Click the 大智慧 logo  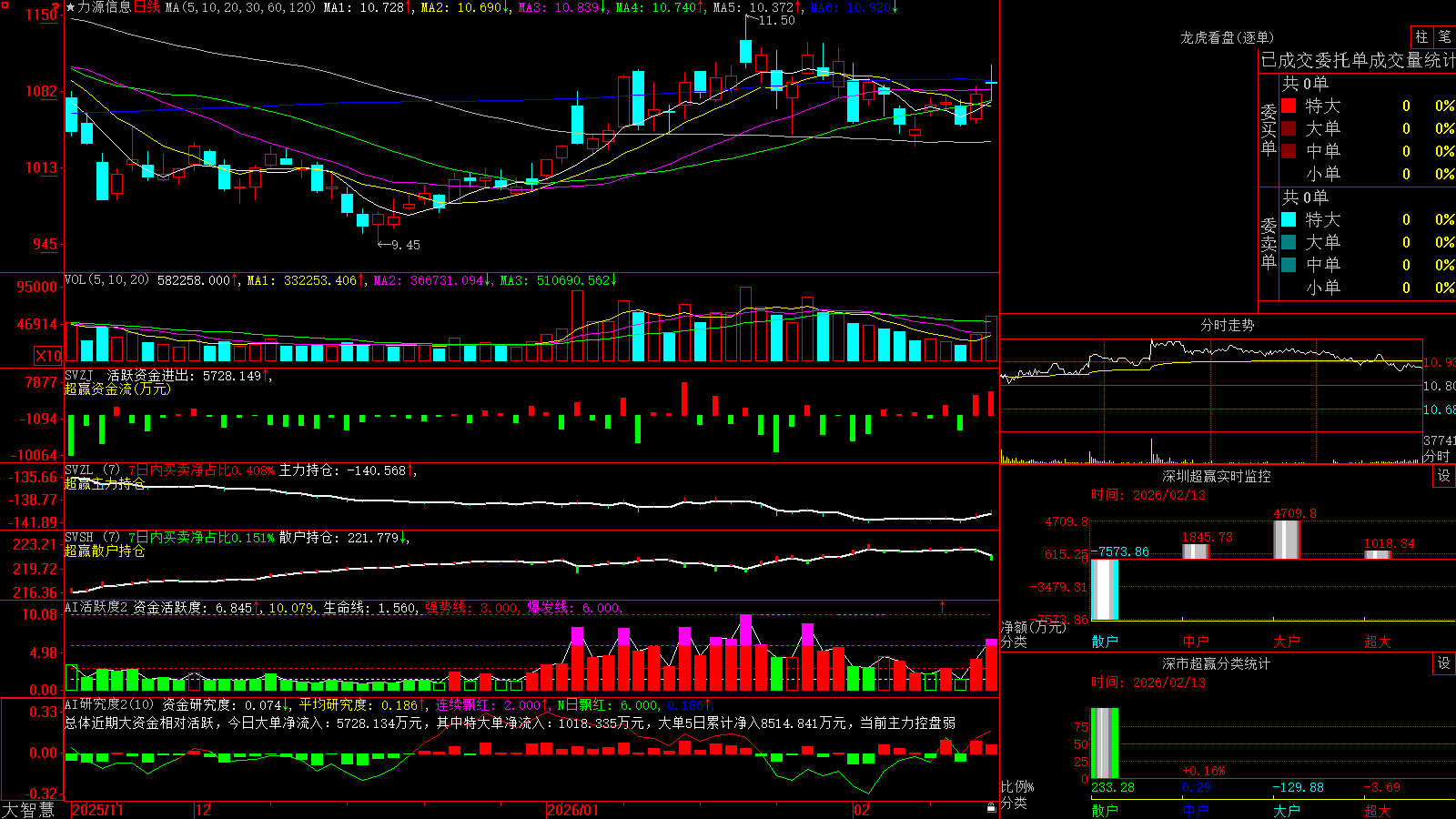(28, 810)
